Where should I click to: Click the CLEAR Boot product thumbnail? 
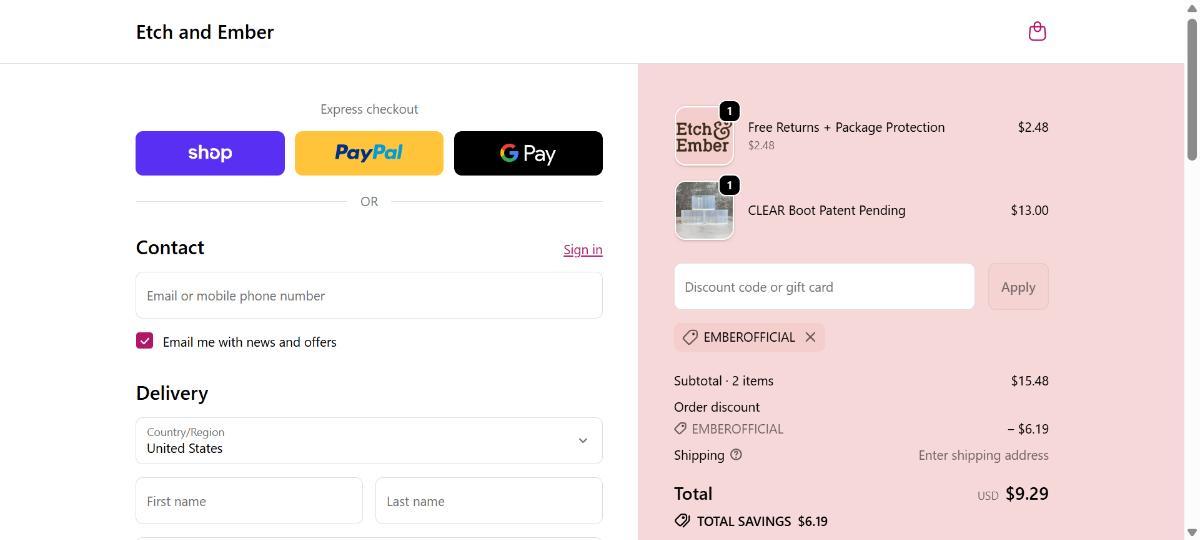coord(704,210)
